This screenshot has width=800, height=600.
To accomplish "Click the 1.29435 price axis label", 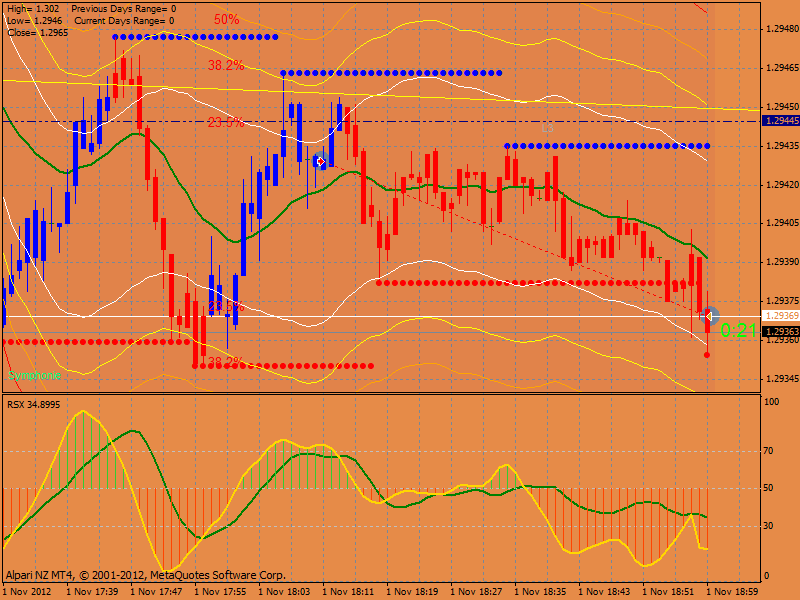I will coord(782,146).
